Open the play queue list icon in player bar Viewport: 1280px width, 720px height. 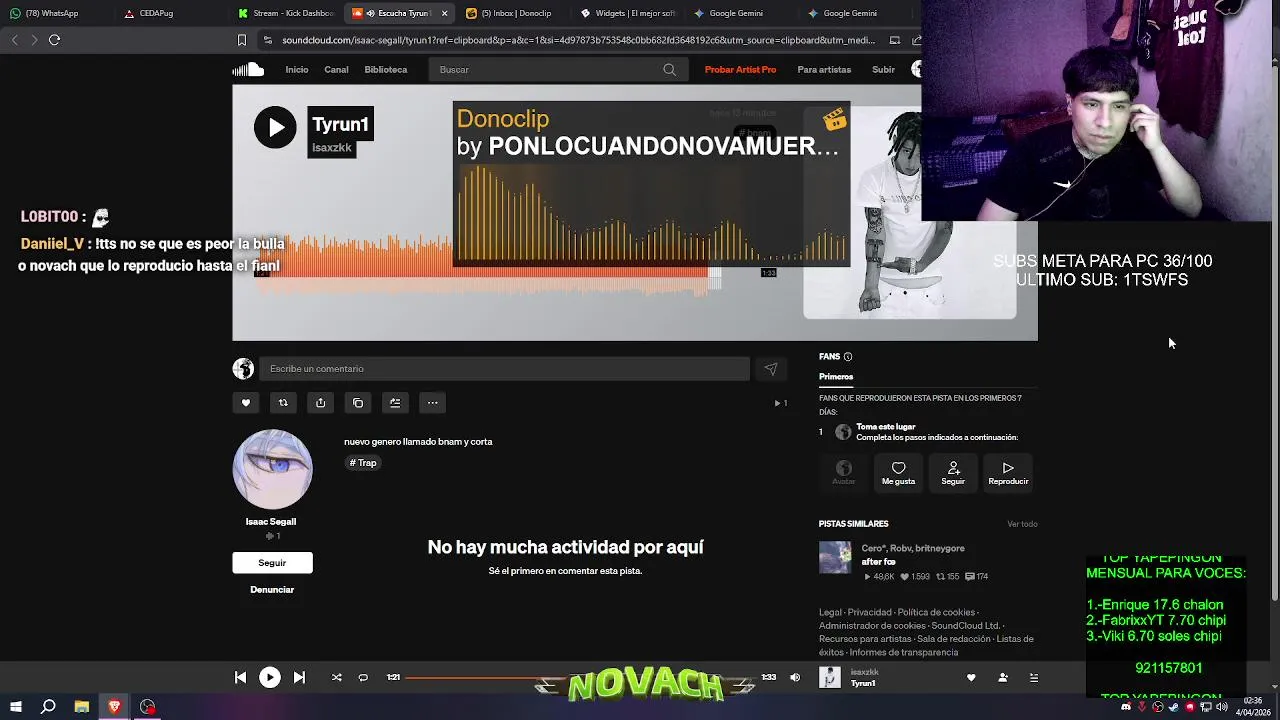(x=1034, y=677)
